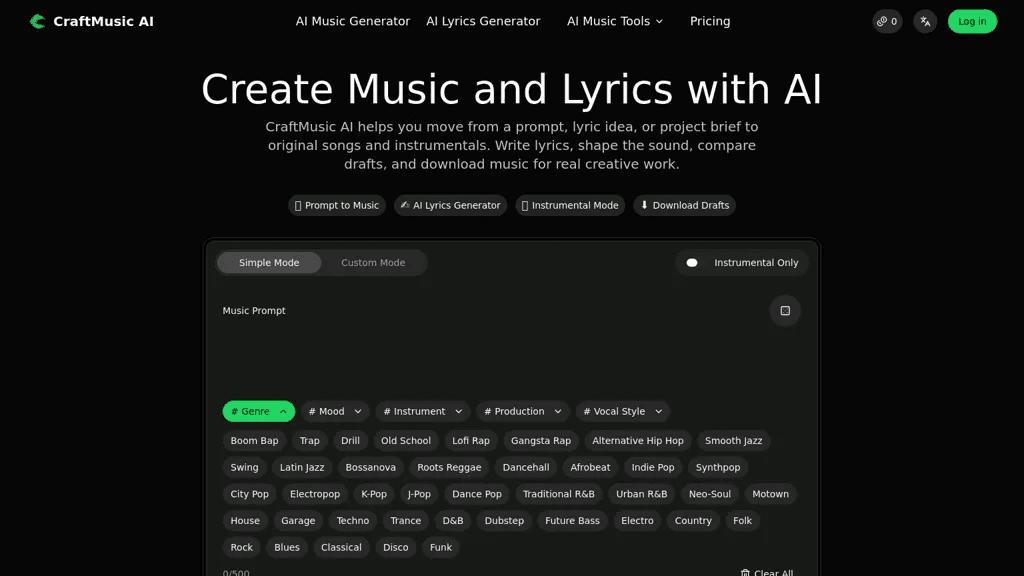This screenshot has height=576, width=1024.
Task: Click the Instrumental Mode pill
Action: pos(570,205)
